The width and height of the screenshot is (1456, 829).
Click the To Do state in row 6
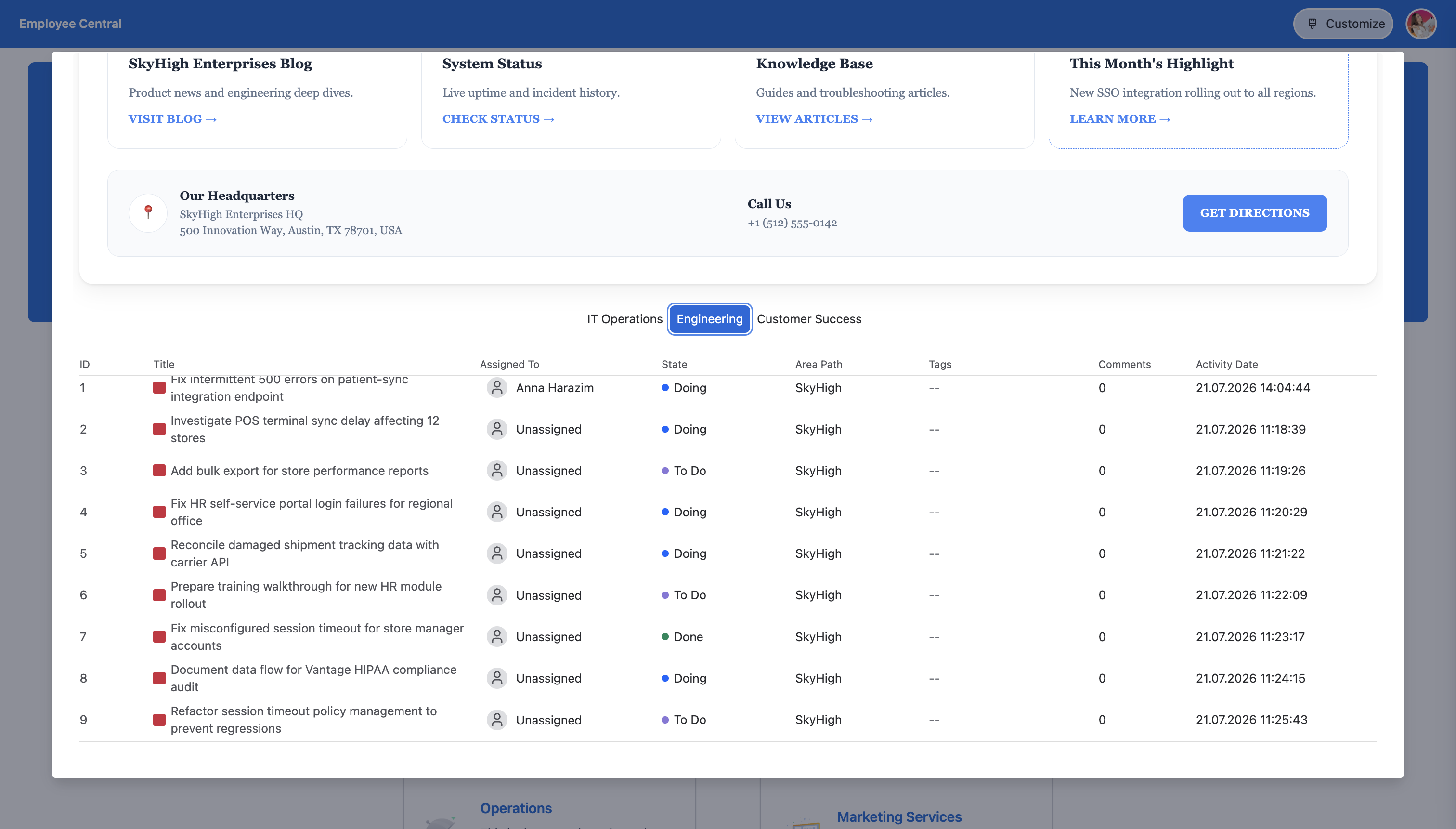684,595
